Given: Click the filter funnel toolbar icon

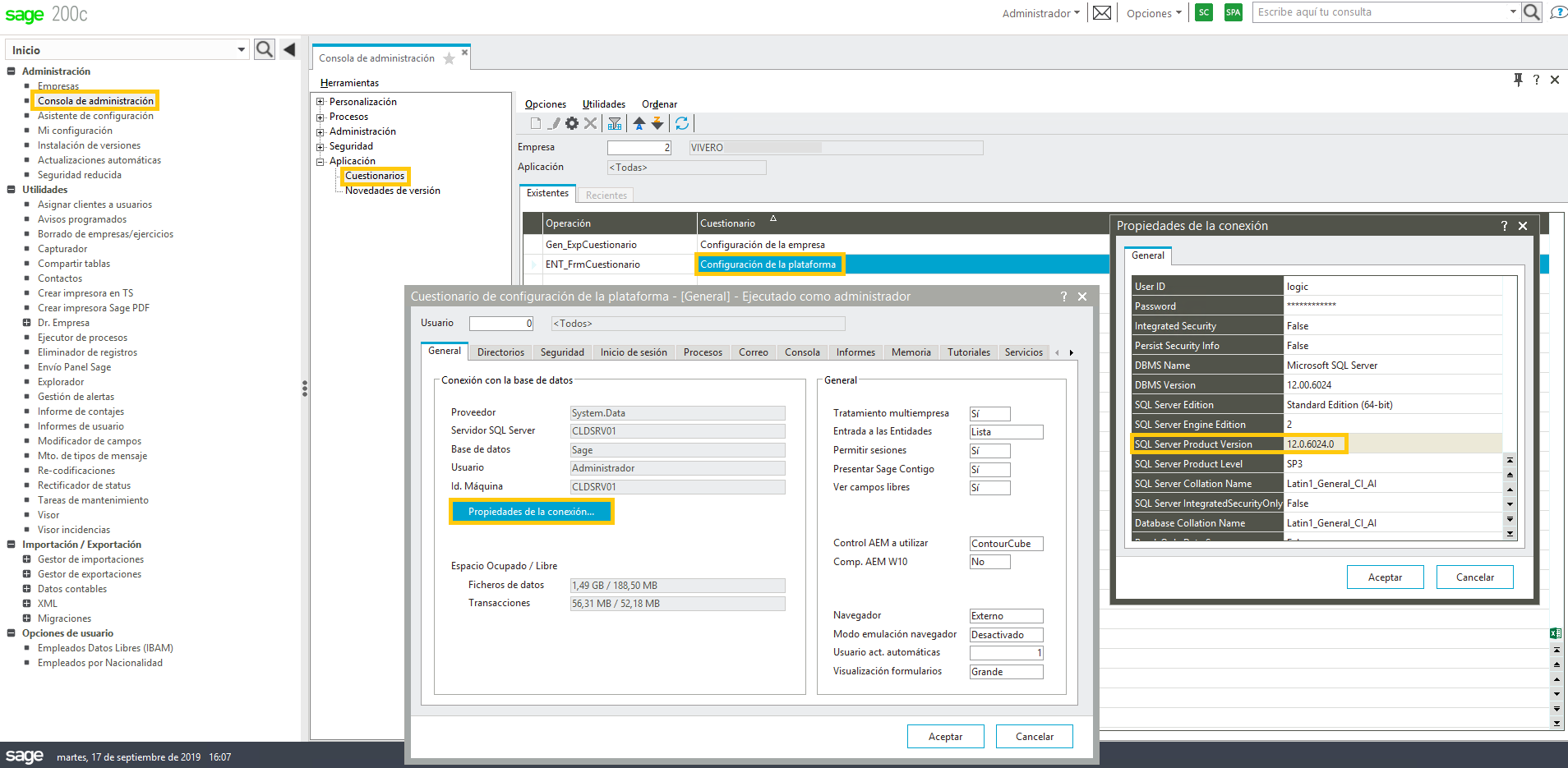Looking at the screenshot, I should [x=615, y=123].
